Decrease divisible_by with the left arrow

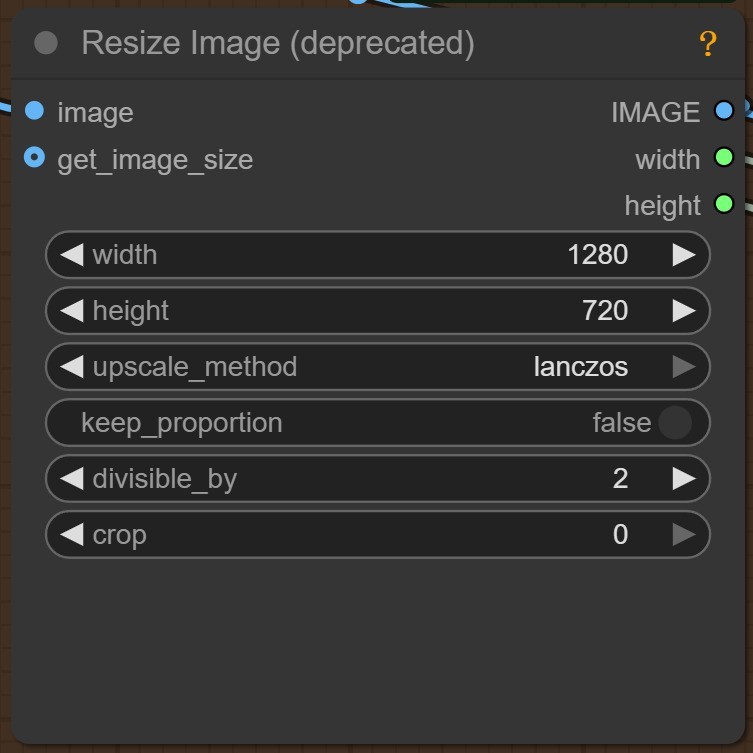tap(71, 479)
